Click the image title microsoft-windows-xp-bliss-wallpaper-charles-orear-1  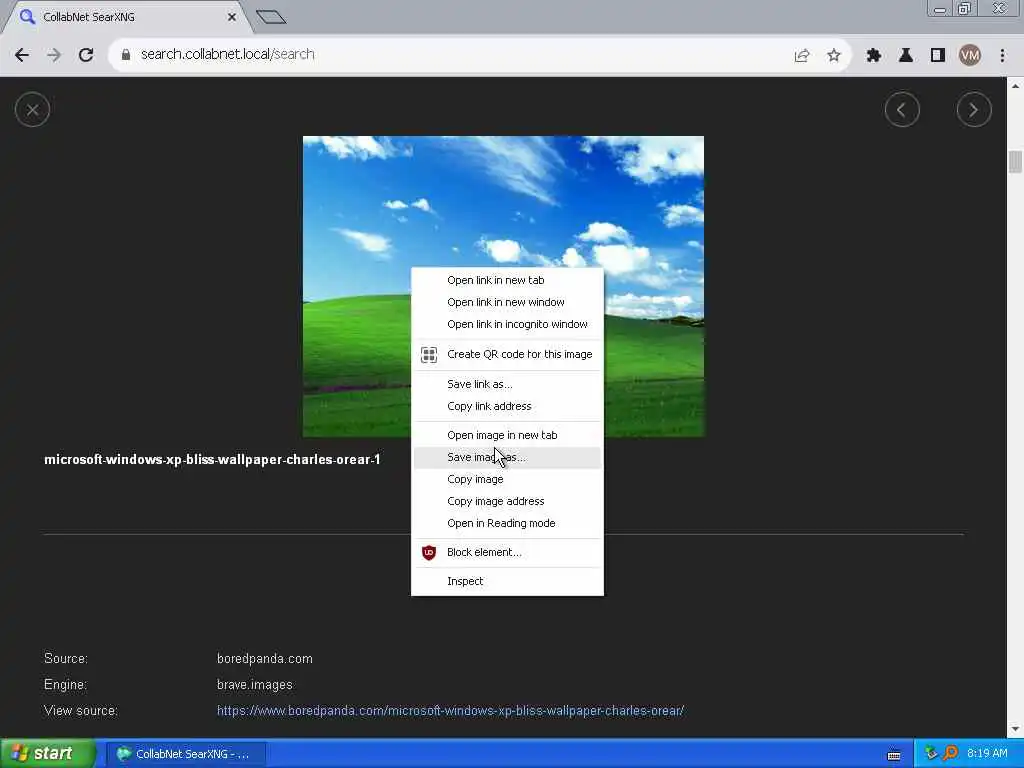212,460
